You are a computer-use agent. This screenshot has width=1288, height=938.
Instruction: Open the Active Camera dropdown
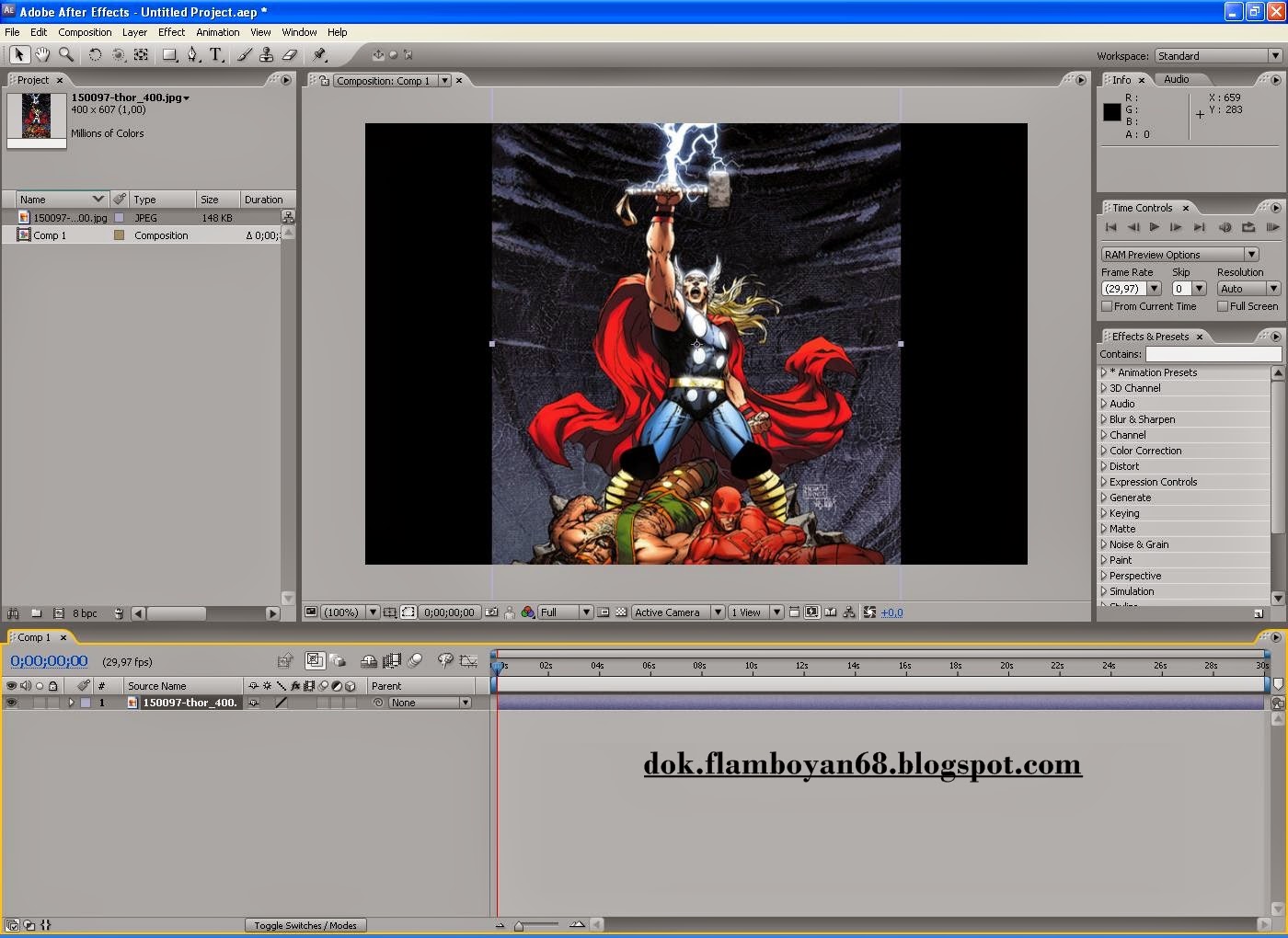click(x=676, y=612)
